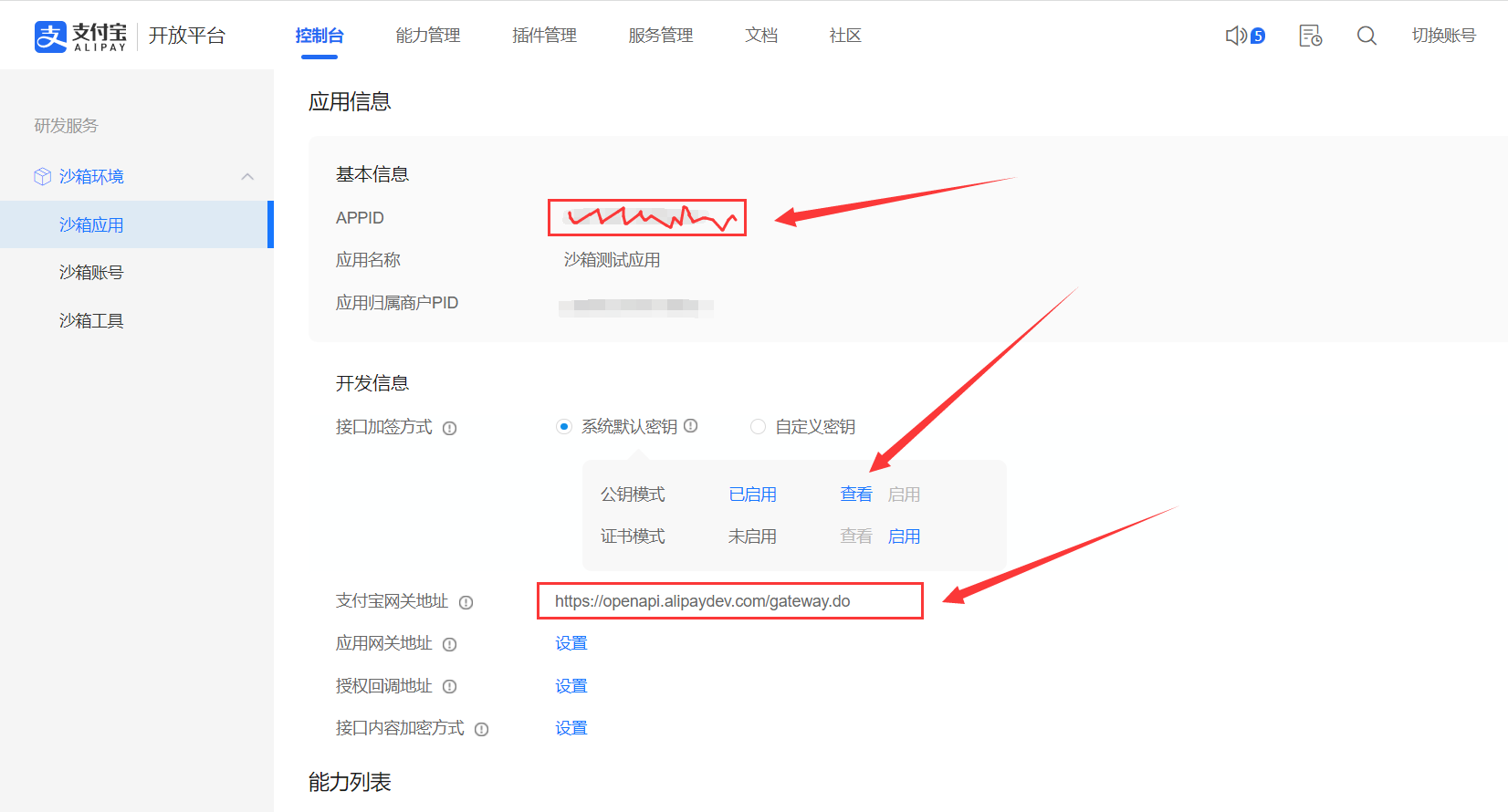Click the 沙箱环境 cube icon
Screen dimensions: 1508x812
[x=42, y=176]
